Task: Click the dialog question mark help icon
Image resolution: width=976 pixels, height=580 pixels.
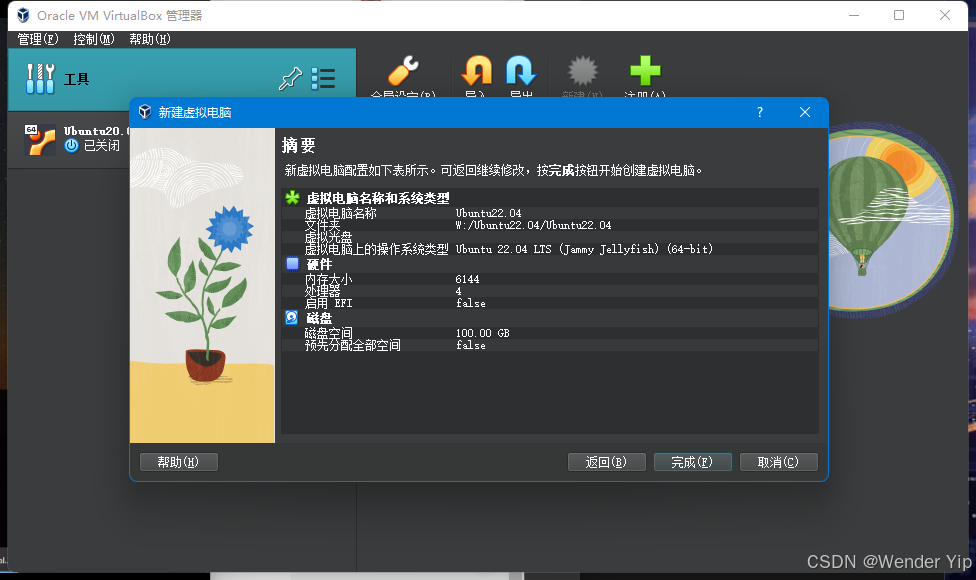Action: (759, 112)
